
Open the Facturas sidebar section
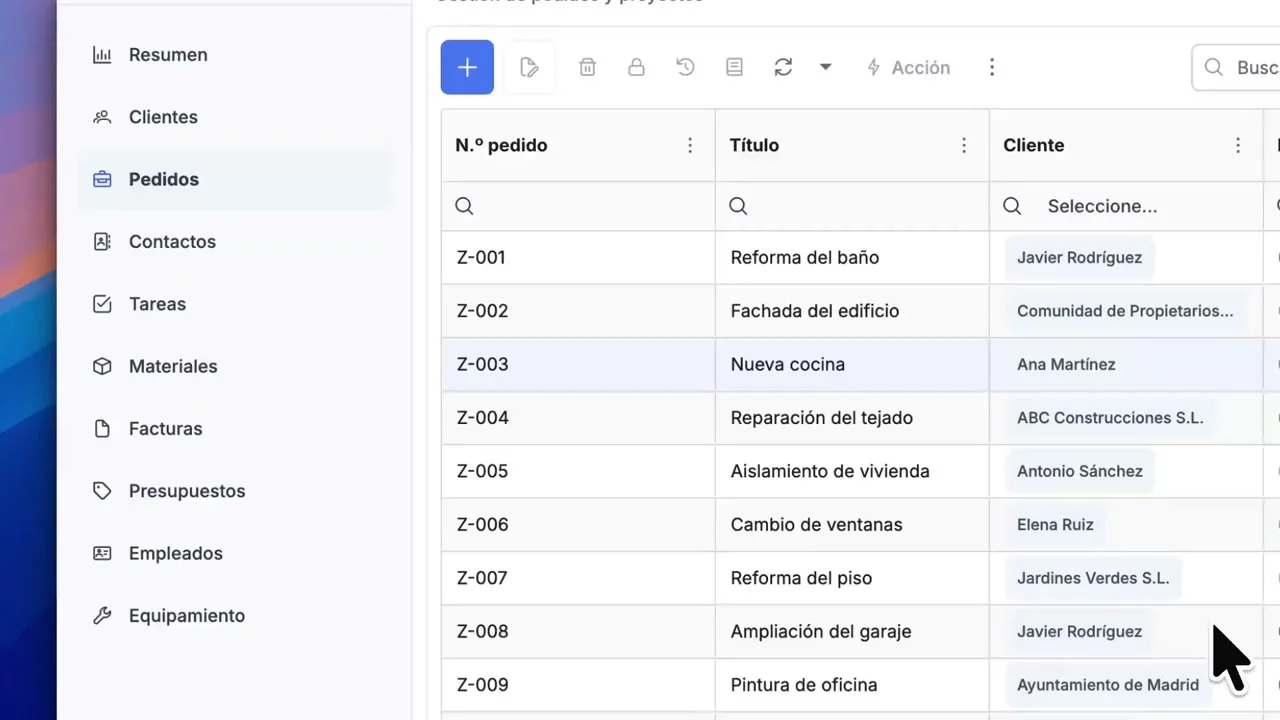pos(165,428)
